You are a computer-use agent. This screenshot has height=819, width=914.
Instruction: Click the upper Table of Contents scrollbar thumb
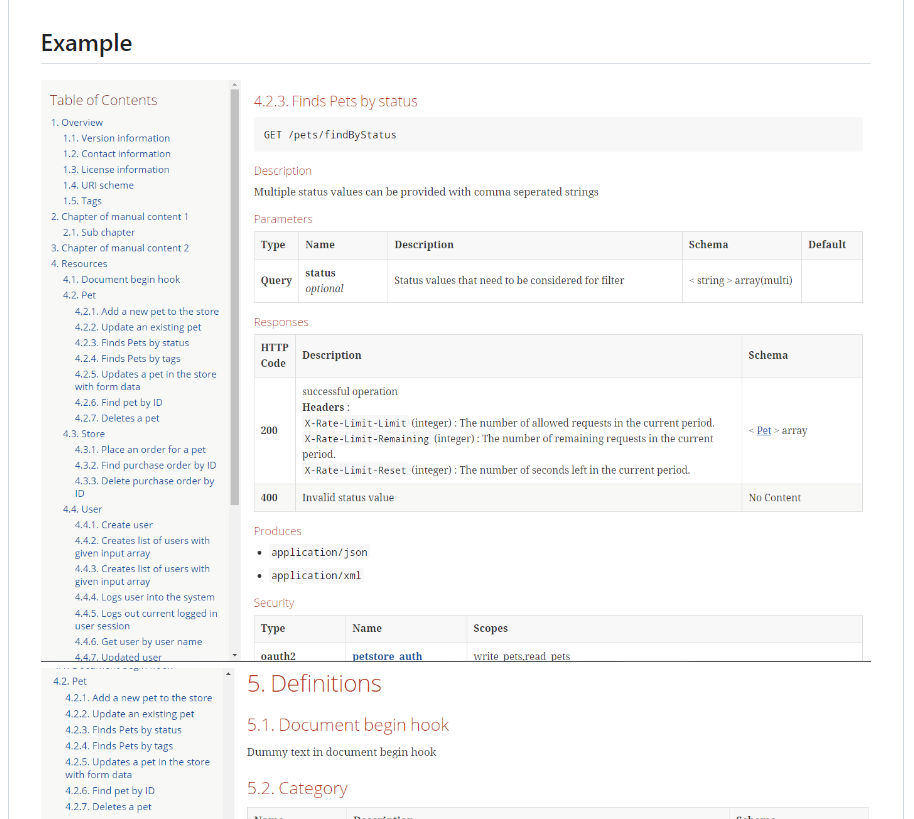[235, 297]
